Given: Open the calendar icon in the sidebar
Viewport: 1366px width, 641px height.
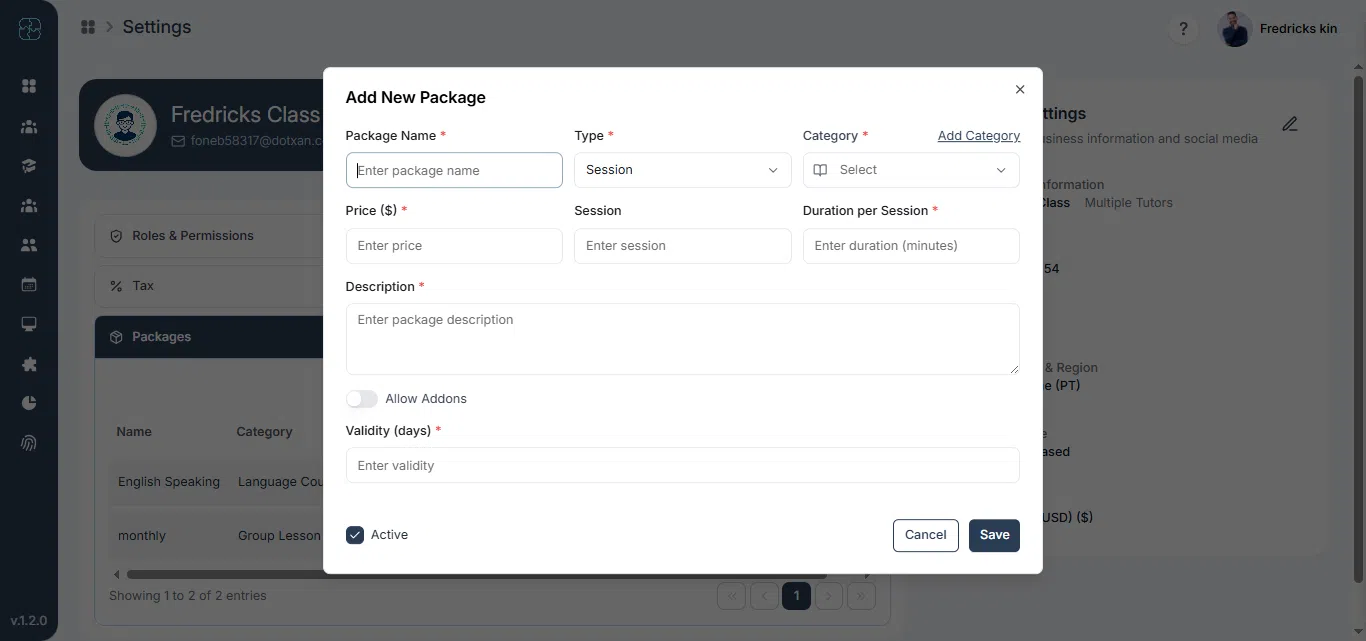Looking at the screenshot, I should click(x=29, y=285).
